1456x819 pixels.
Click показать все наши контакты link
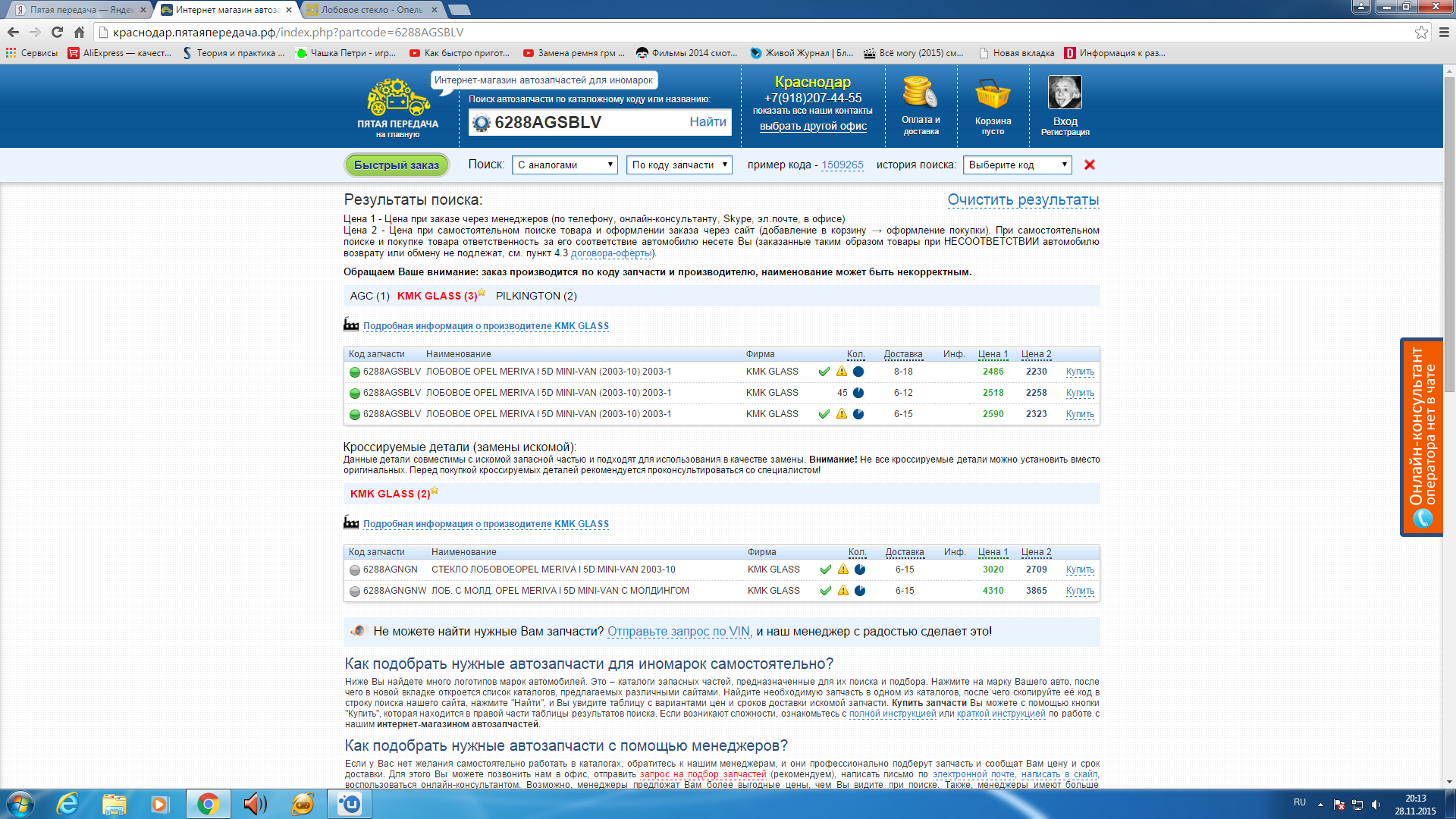tap(812, 111)
